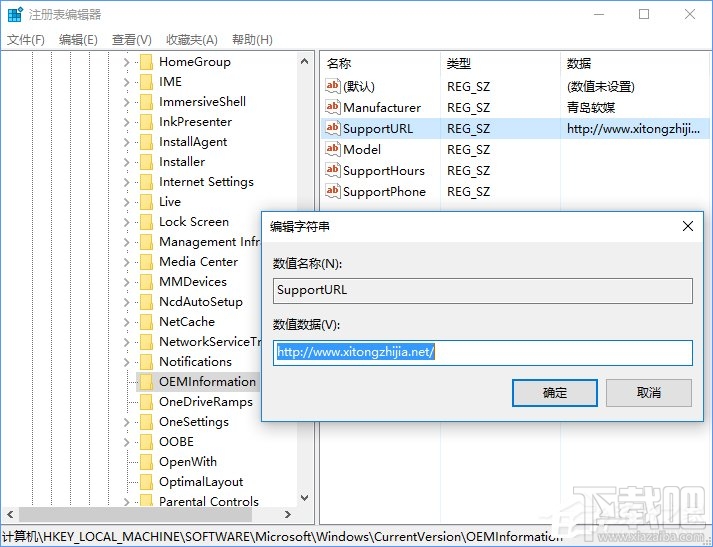Open the 文件(F) menu
Image resolution: width=713 pixels, height=547 pixels.
(x=26, y=40)
